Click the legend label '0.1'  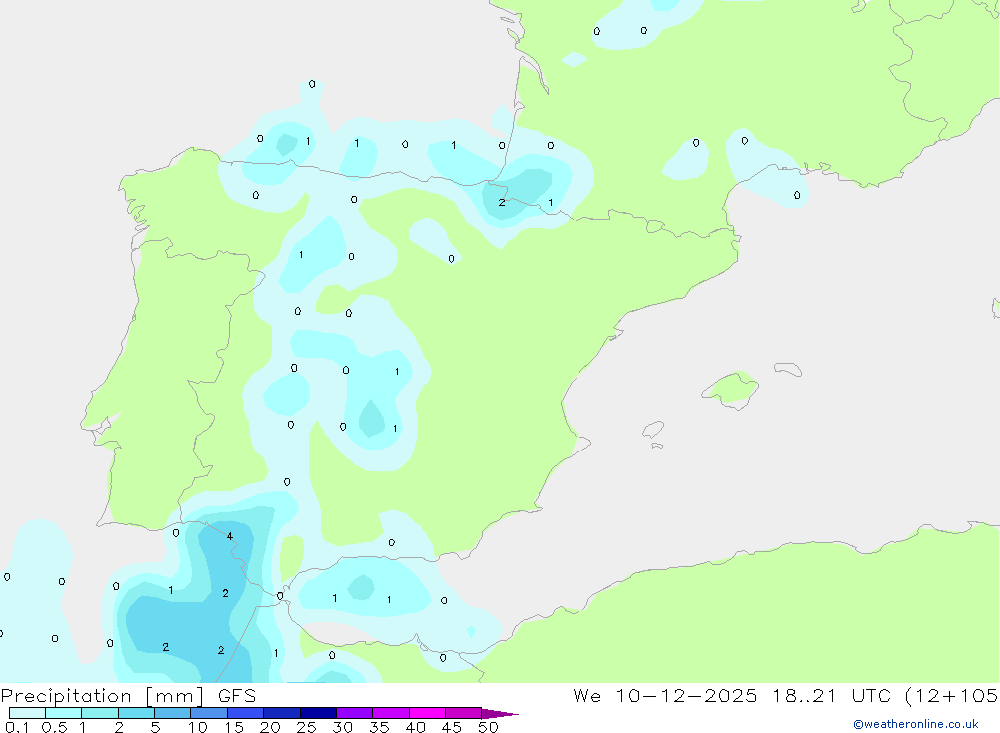coord(16,727)
